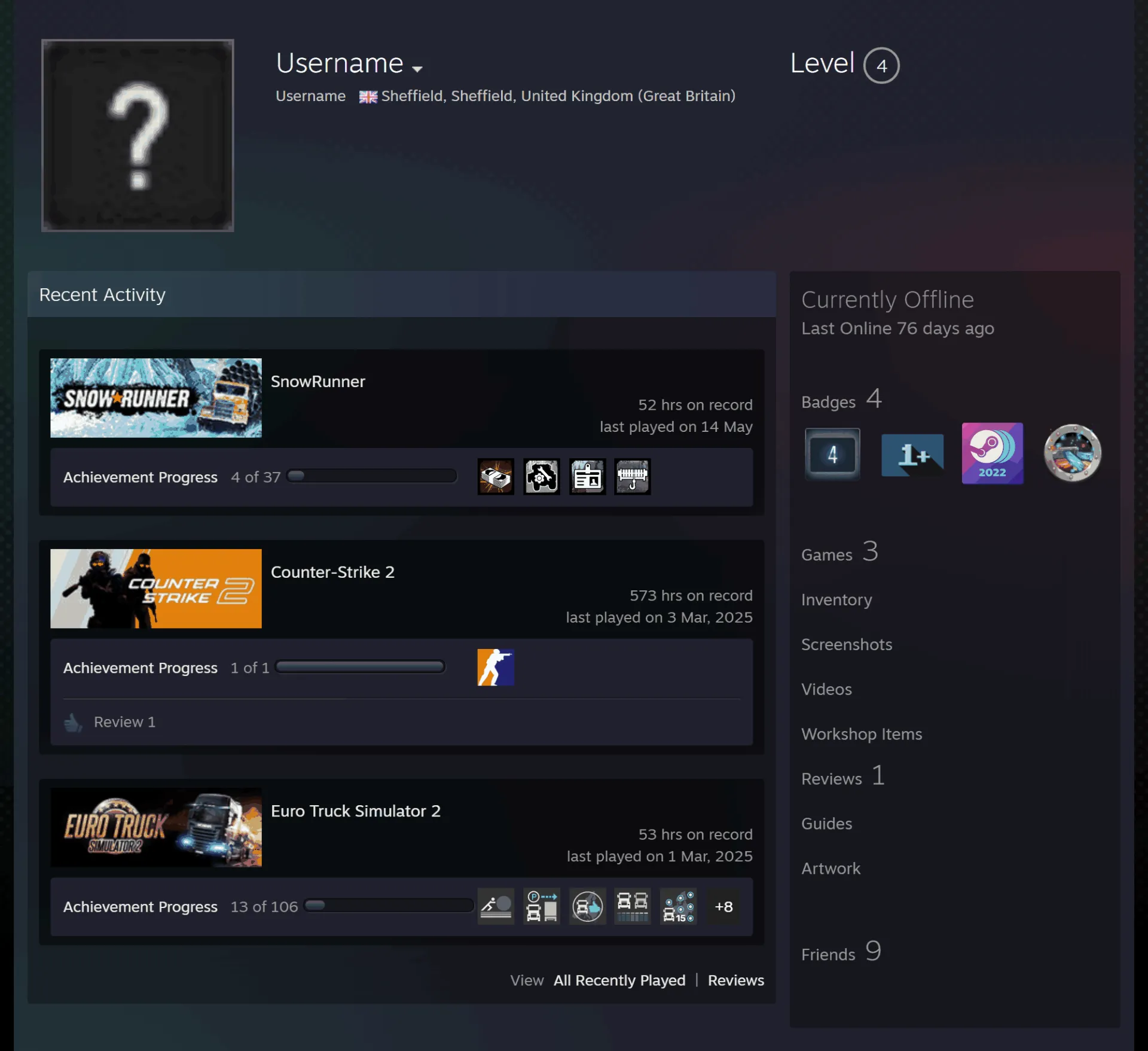Screen dimensions: 1148x1051
Task: View All Recently Played games
Action: point(619,980)
